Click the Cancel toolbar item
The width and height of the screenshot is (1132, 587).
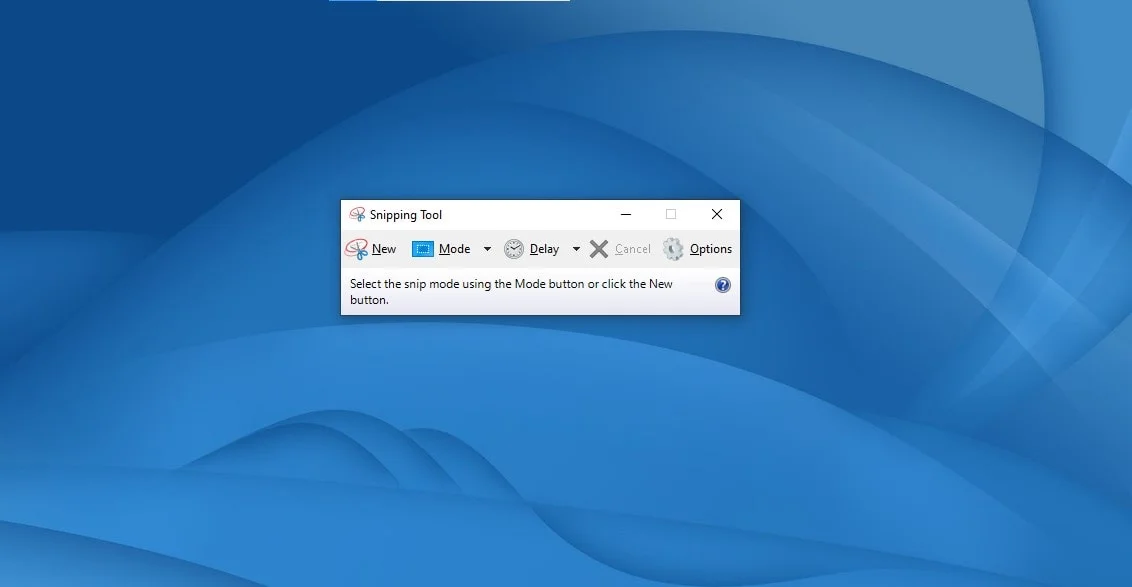(x=634, y=248)
